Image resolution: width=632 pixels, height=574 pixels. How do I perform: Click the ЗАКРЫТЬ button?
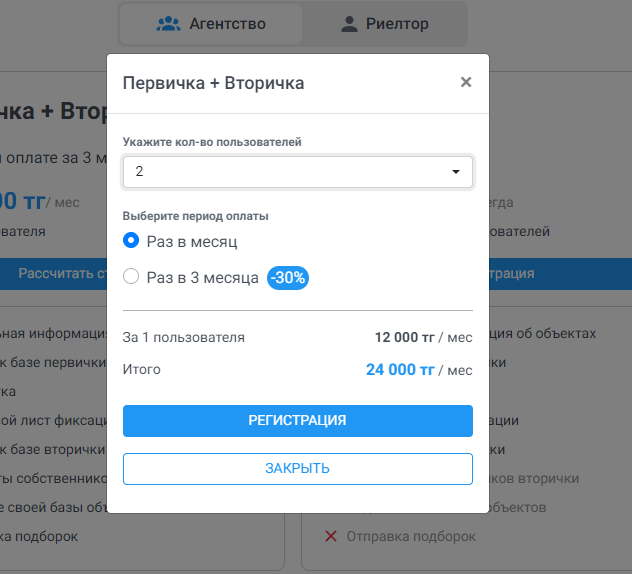[298, 469]
